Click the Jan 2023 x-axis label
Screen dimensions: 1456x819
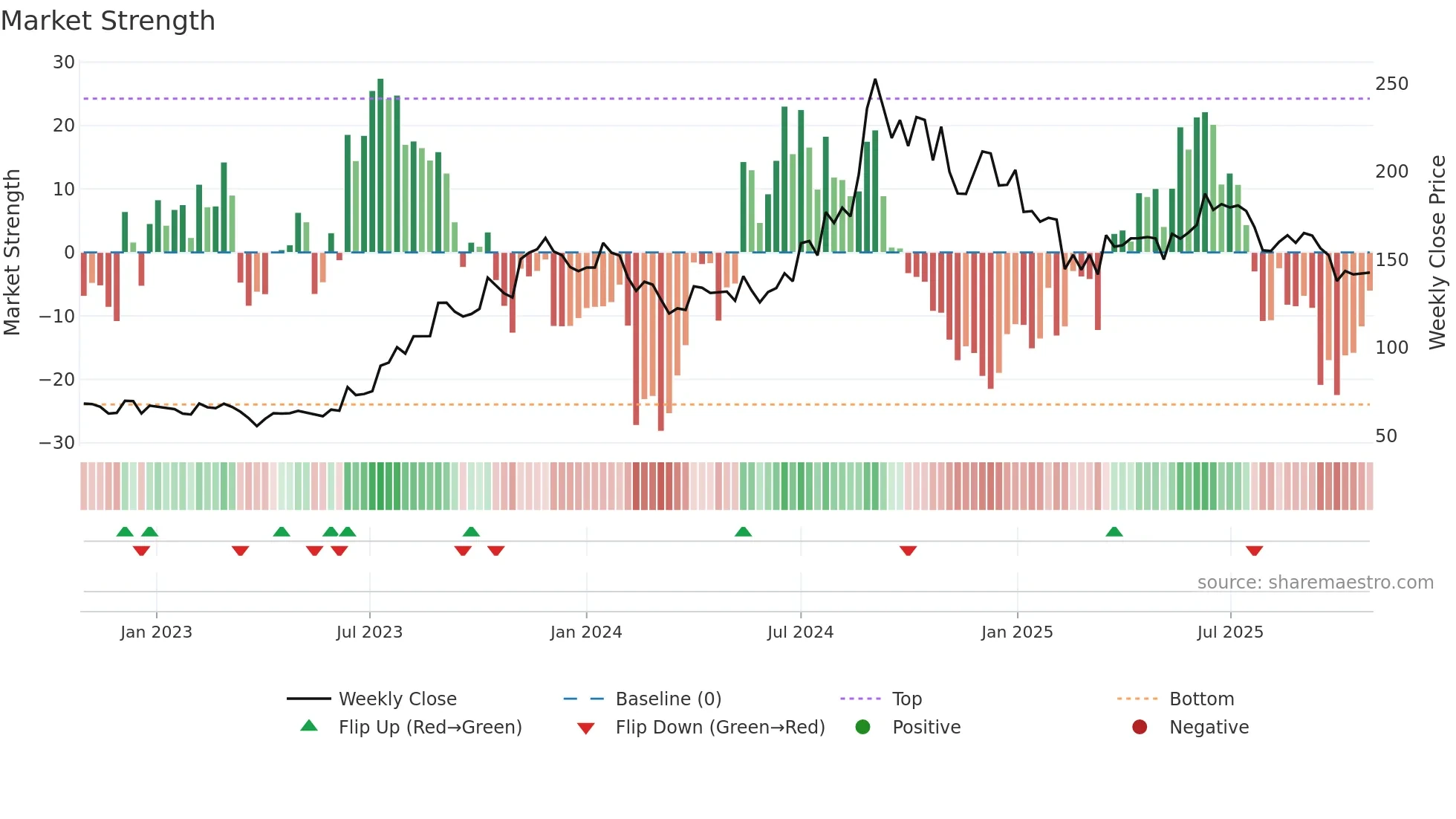pos(156,632)
